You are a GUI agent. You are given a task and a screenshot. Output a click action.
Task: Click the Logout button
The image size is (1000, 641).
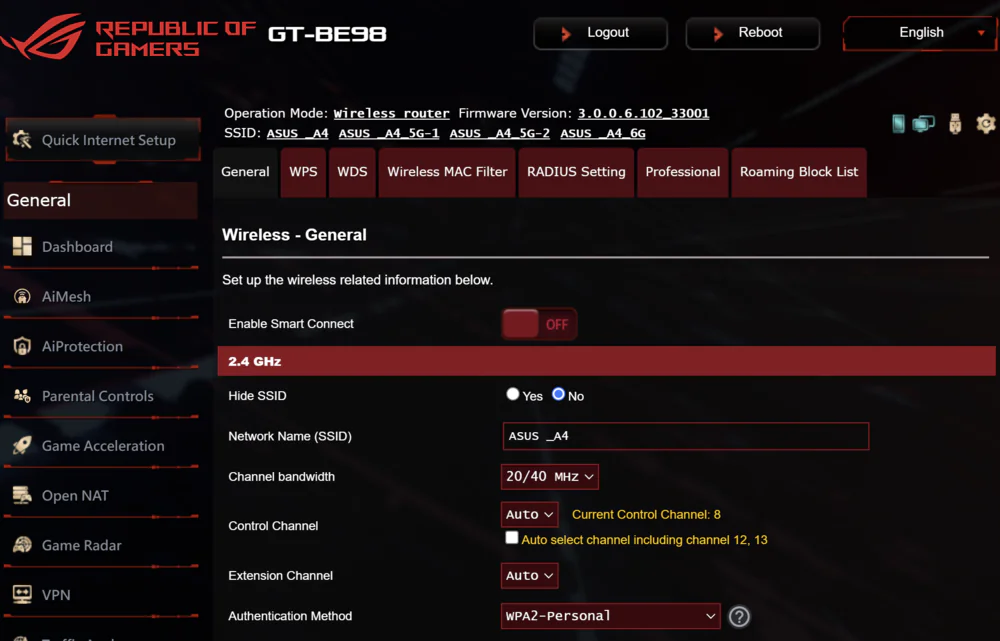tap(600, 33)
